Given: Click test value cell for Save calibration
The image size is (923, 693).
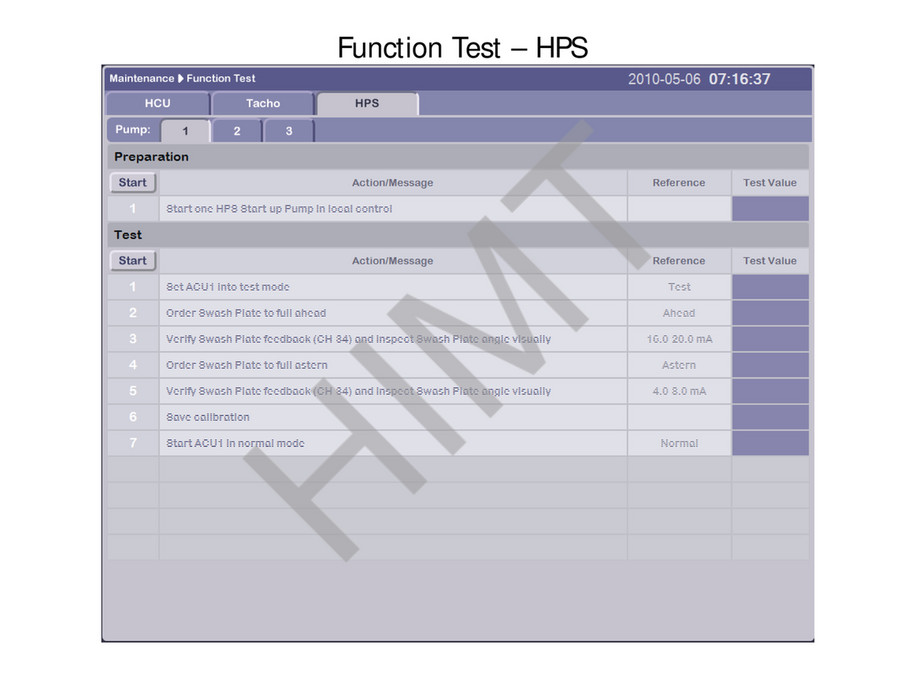Looking at the screenshot, I should (770, 417).
